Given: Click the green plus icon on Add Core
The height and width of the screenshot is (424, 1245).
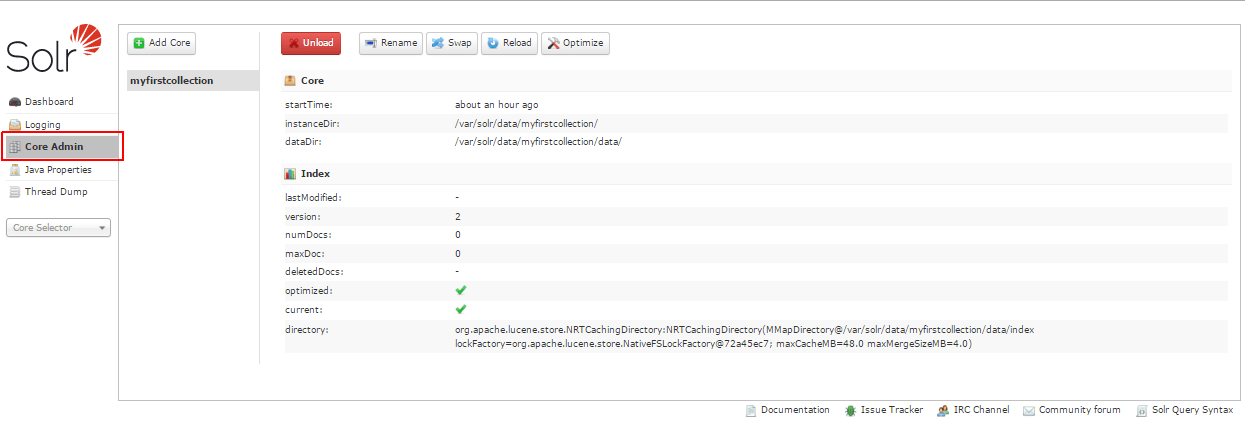Looking at the screenshot, I should click(x=139, y=43).
